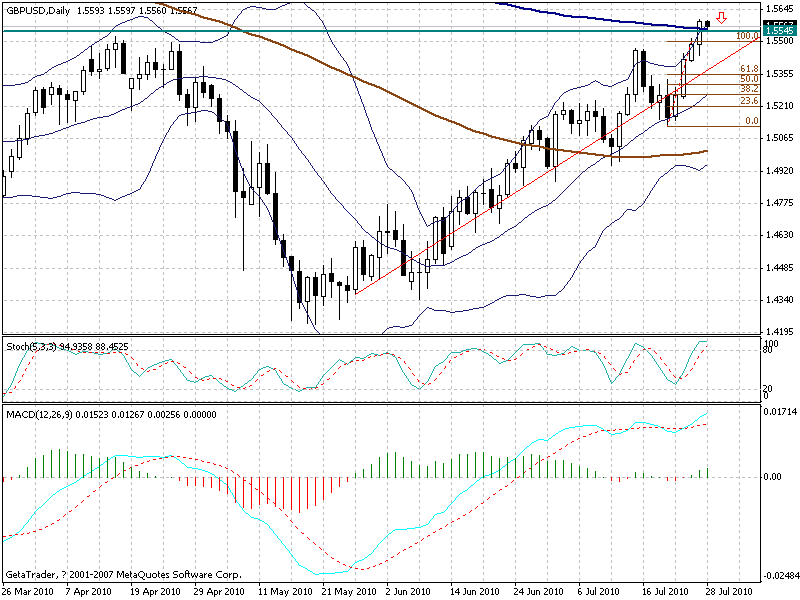Screen dimensions: 800x600
Task: Click the Fibonacci 50.0 level label
Action: (x=749, y=79)
